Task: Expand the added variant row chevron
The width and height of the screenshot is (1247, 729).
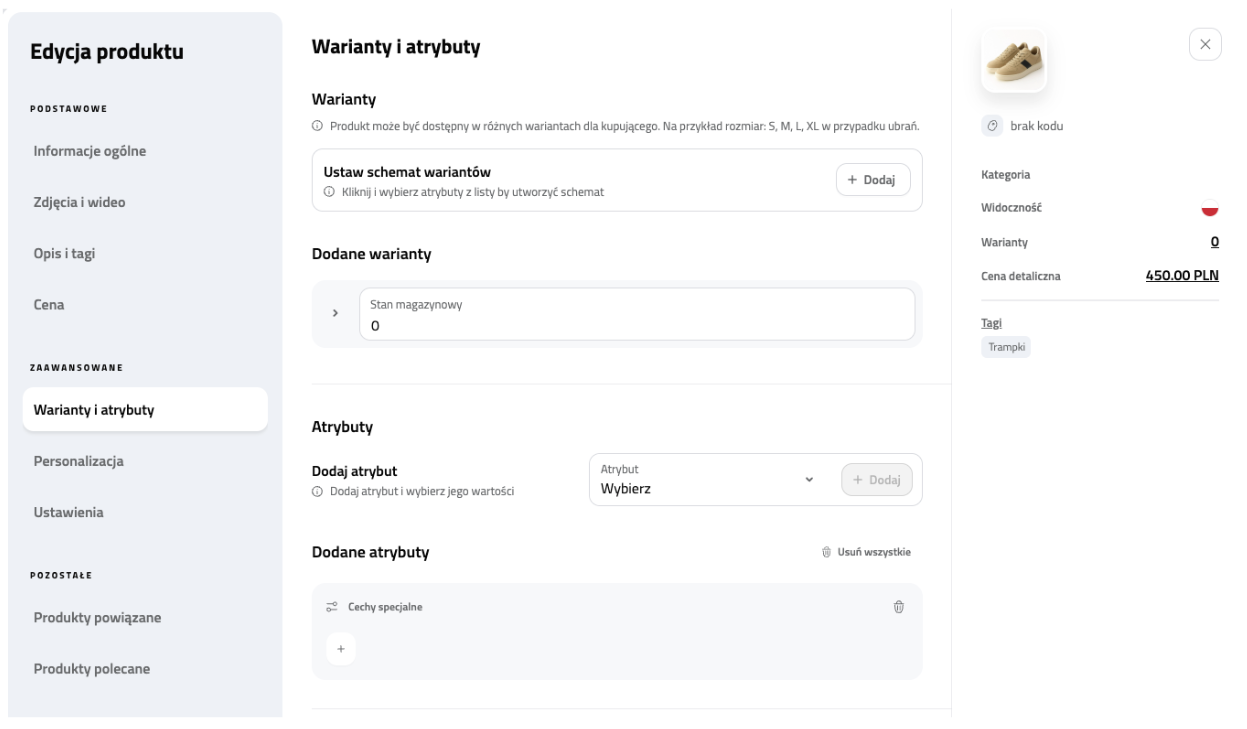Action: [x=335, y=314]
